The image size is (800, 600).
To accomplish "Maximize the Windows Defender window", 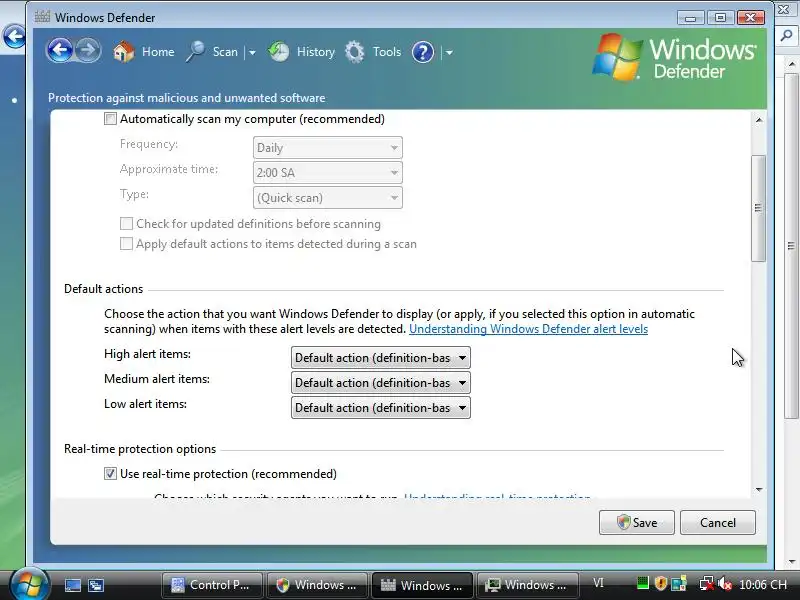I will pyautogui.click(x=720, y=18).
